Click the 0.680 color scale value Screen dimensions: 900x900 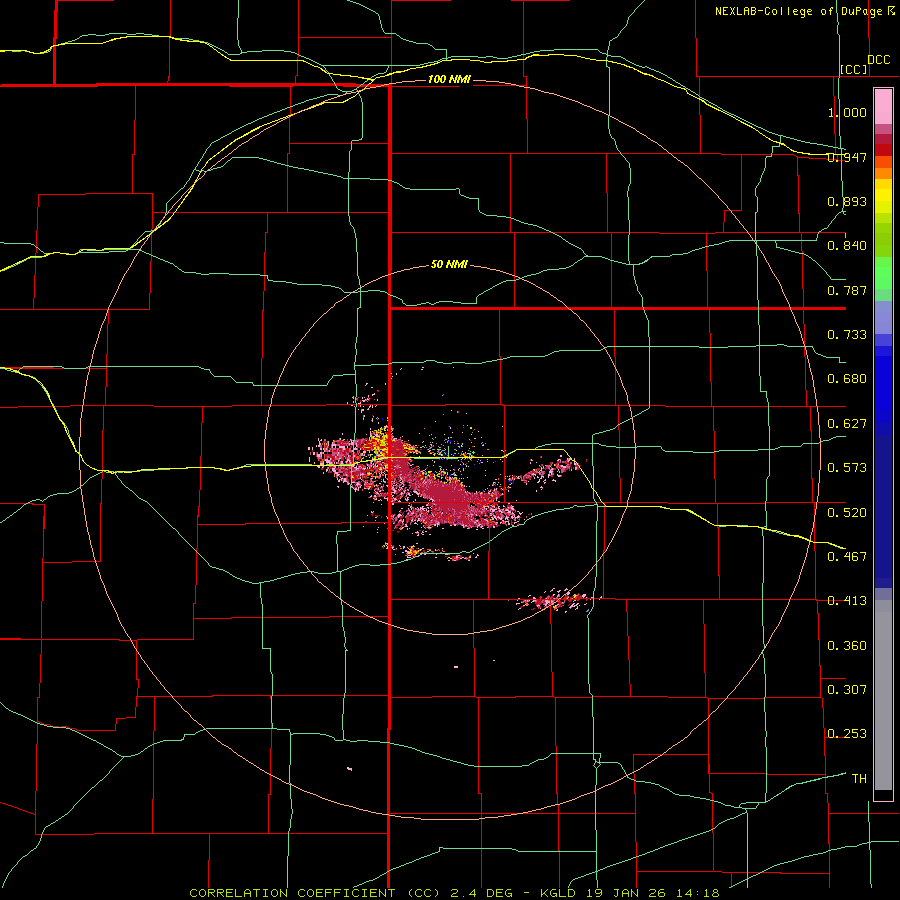click(x=847, y=379)
